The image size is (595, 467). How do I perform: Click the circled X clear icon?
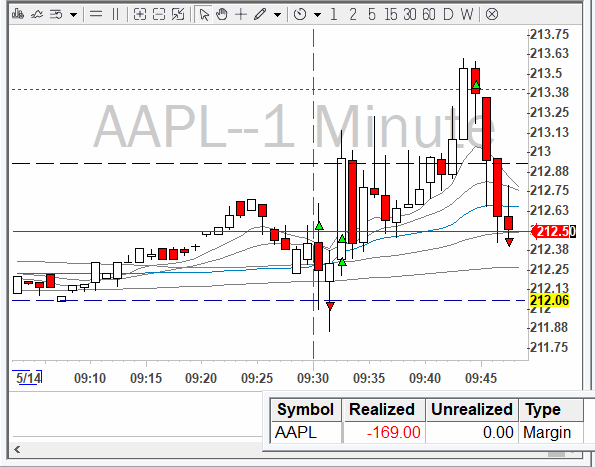coord(492,14)
